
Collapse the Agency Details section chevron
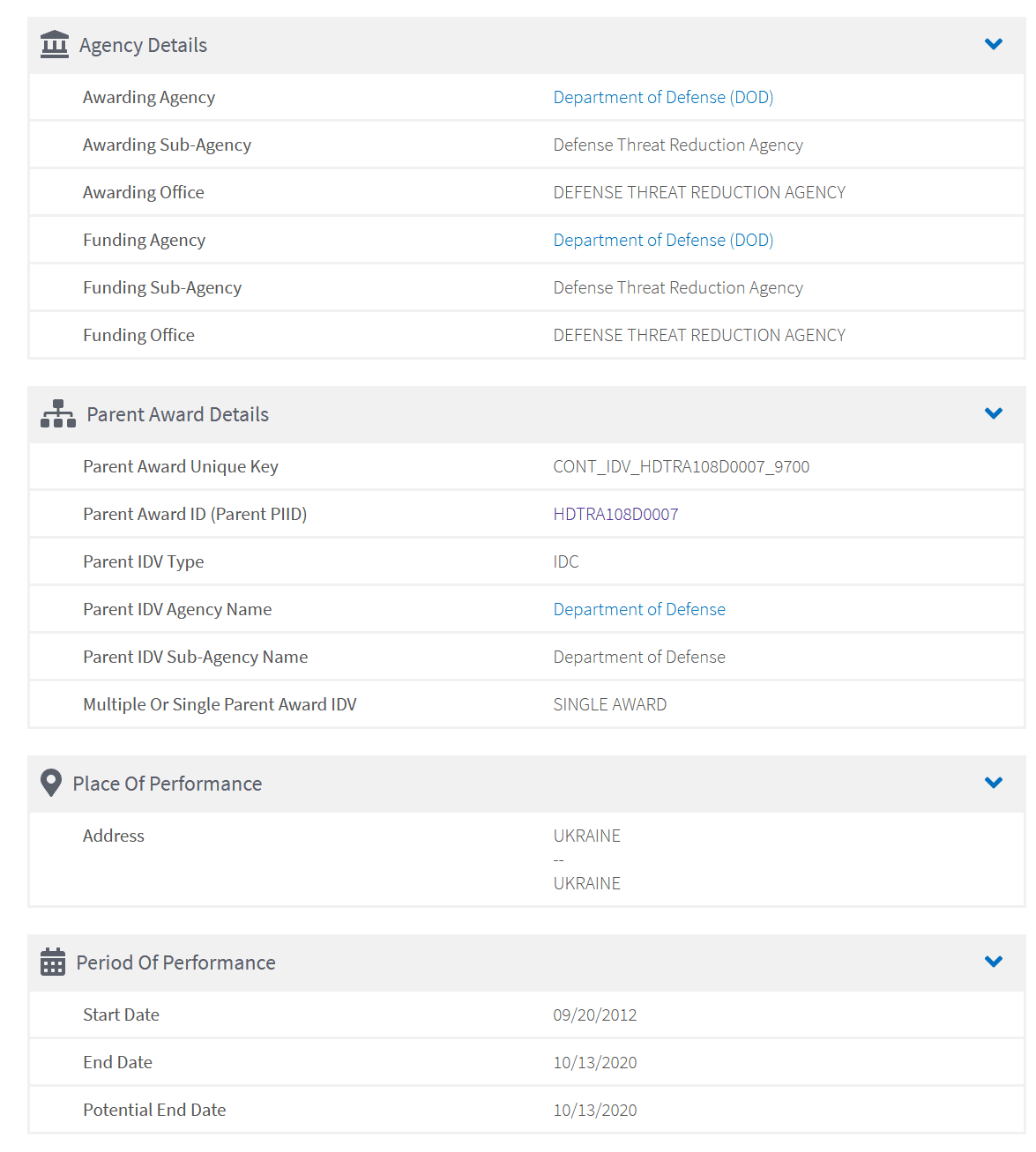pos(993,44)
